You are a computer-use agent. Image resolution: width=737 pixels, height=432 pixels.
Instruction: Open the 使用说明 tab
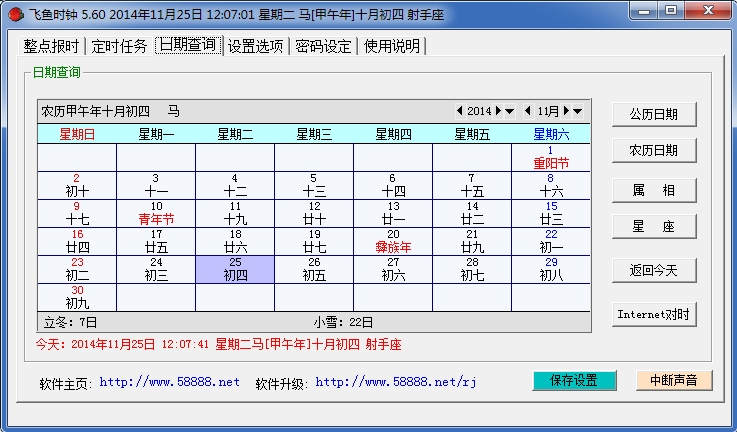392,46
